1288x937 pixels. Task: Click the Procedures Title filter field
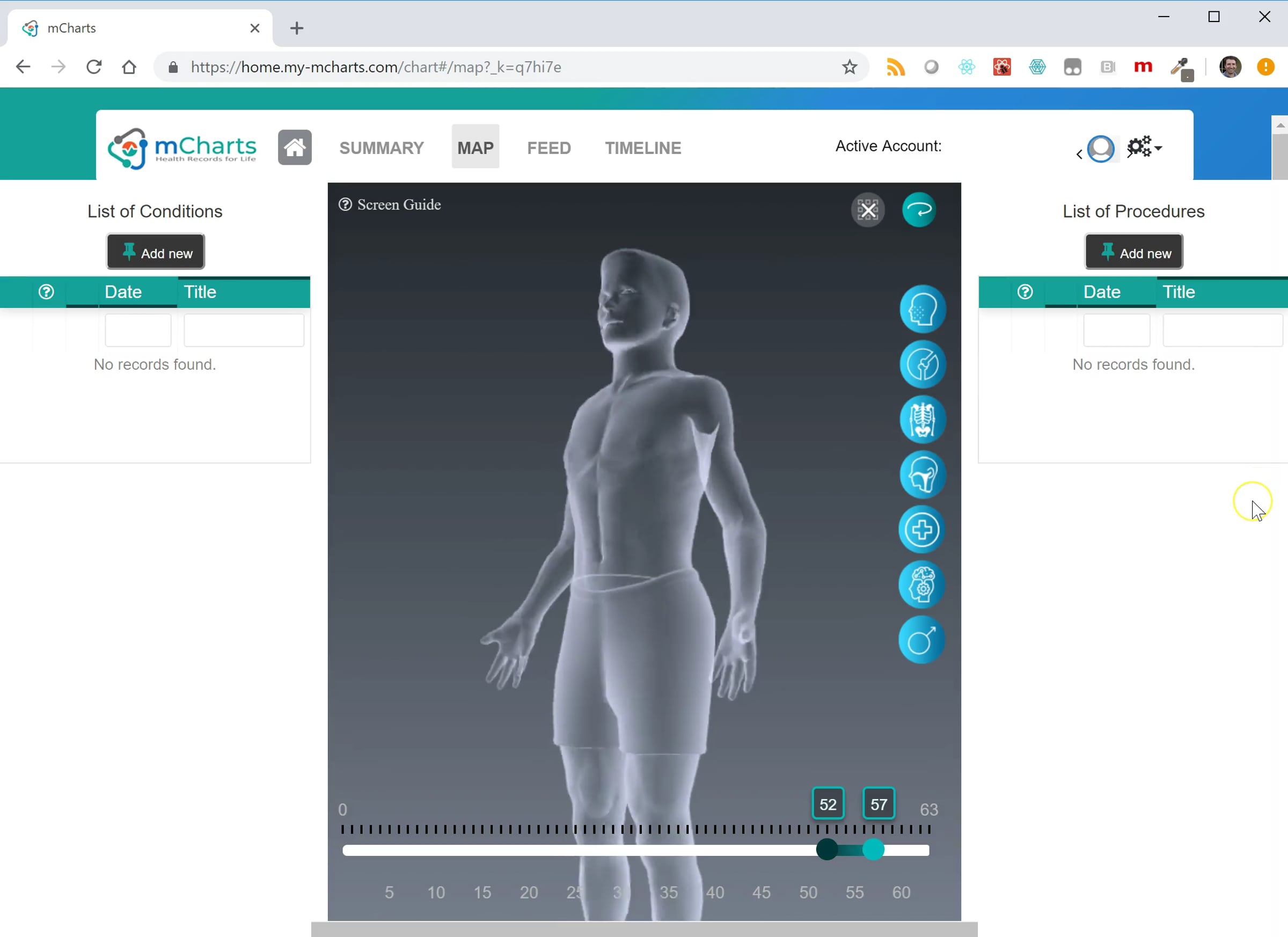click(x=1223, y=330)
